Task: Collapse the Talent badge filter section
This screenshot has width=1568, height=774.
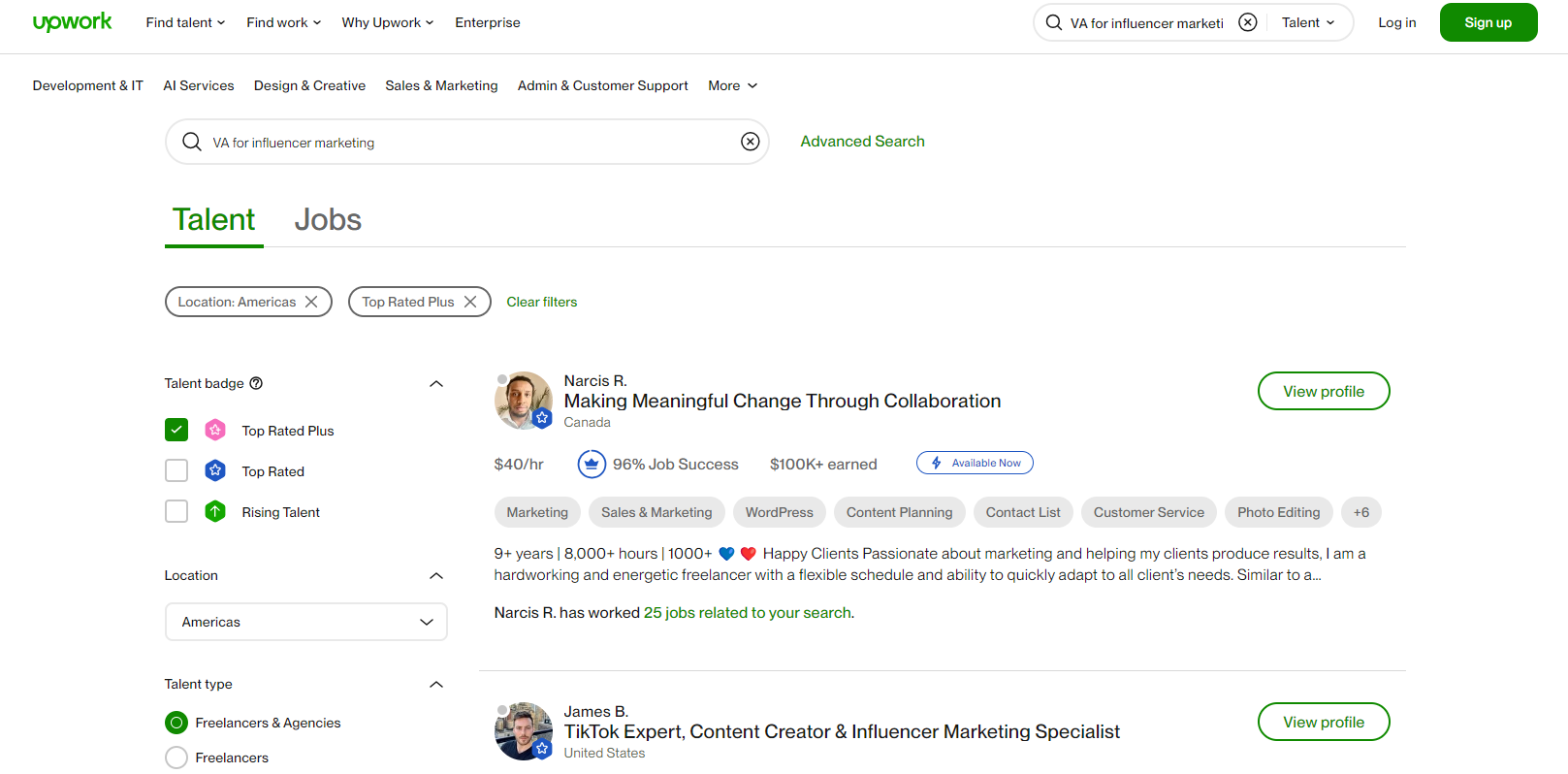Action: coord(436,383)
